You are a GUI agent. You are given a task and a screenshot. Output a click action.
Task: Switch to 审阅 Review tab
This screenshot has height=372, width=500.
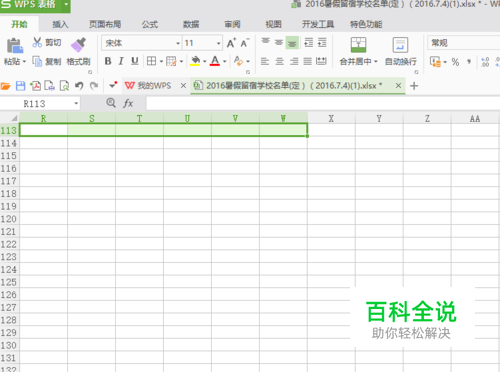(x=232, y=24)
